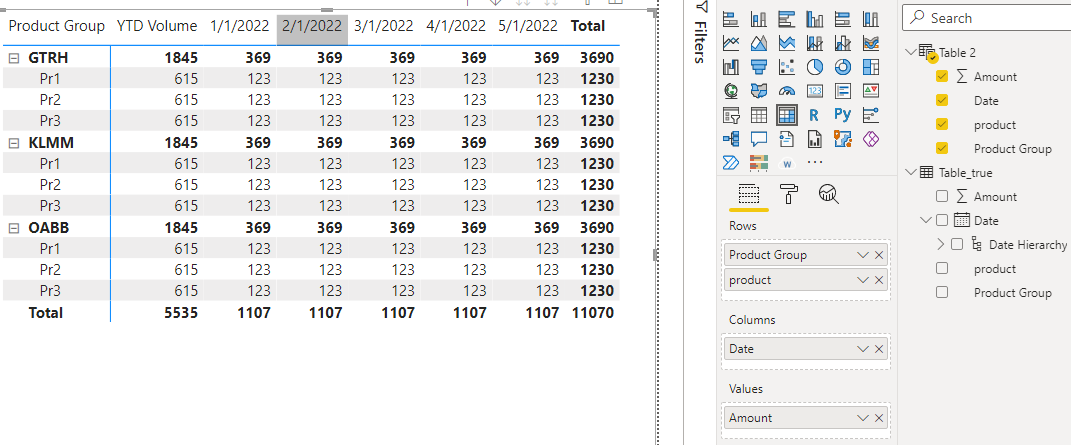The height and width of the screenshot is (445, 1071).
Task: Add a Donut chart visual
Action: click(x=843, y=67)
